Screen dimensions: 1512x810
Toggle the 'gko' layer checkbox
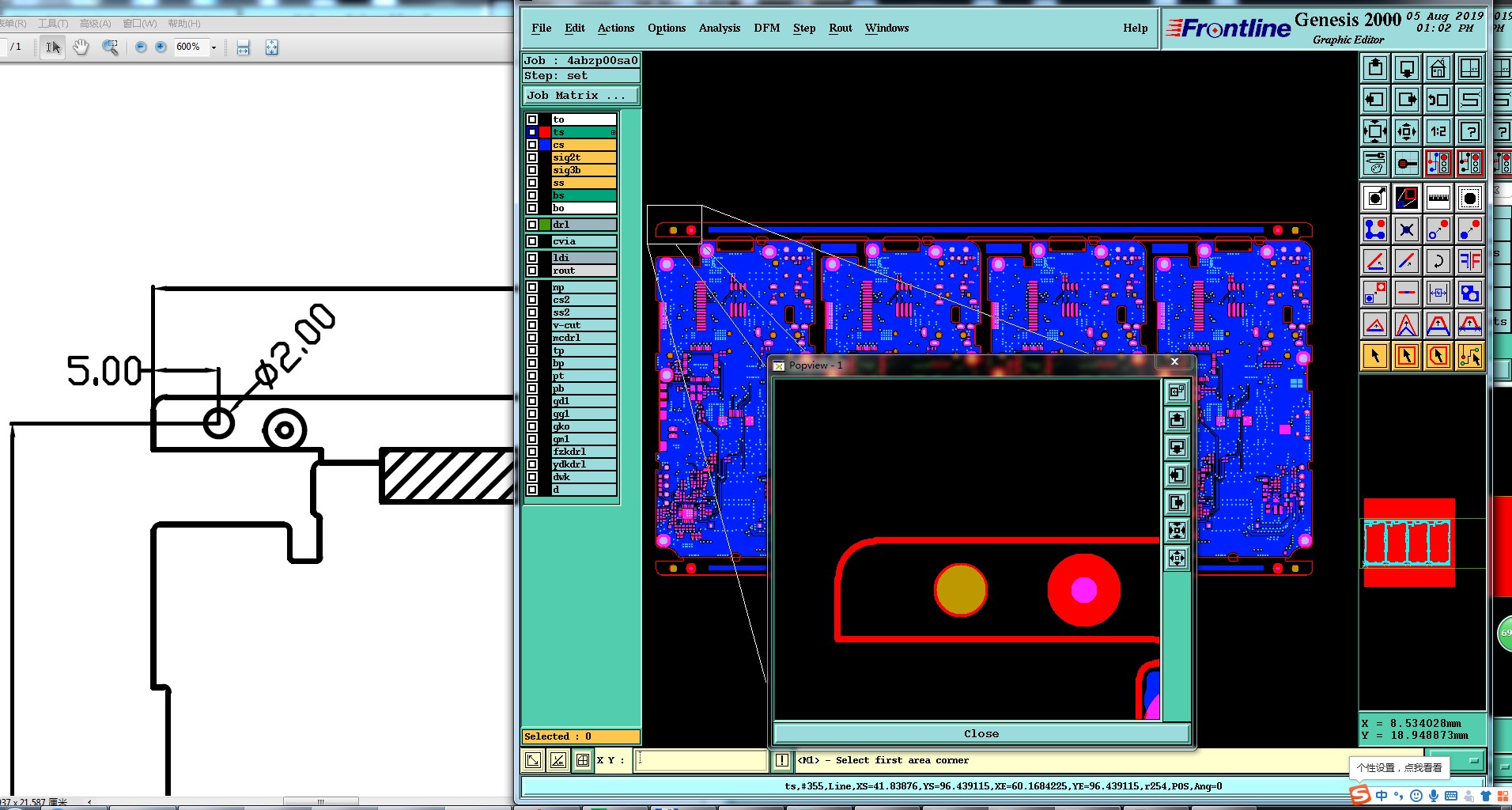coord(532,426)
